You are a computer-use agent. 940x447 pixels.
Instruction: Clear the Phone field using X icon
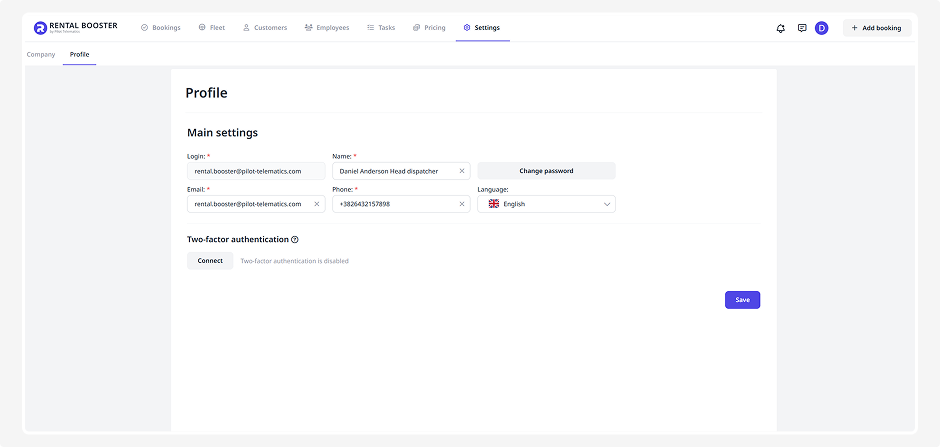pyautogui.click(x=462, y=204)
